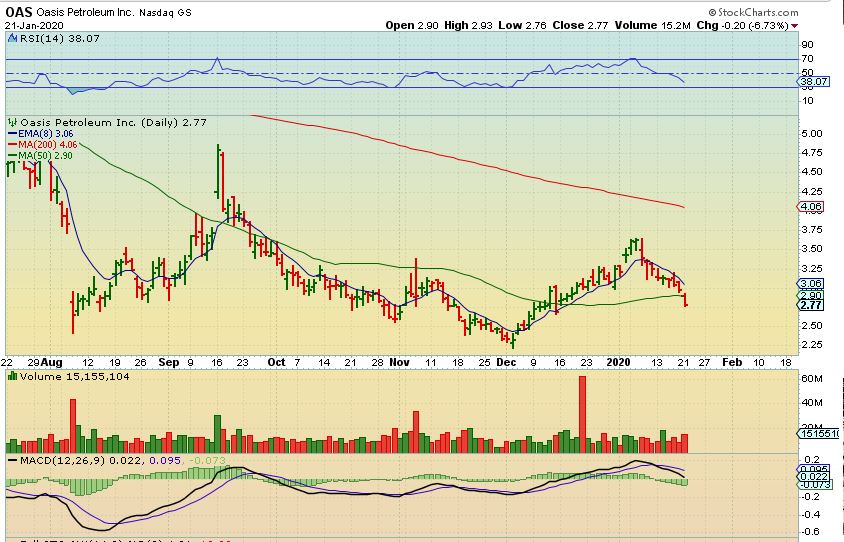Click the red down-arrow next to Chg
Screen dimensions: 844x542
[794, 26]
